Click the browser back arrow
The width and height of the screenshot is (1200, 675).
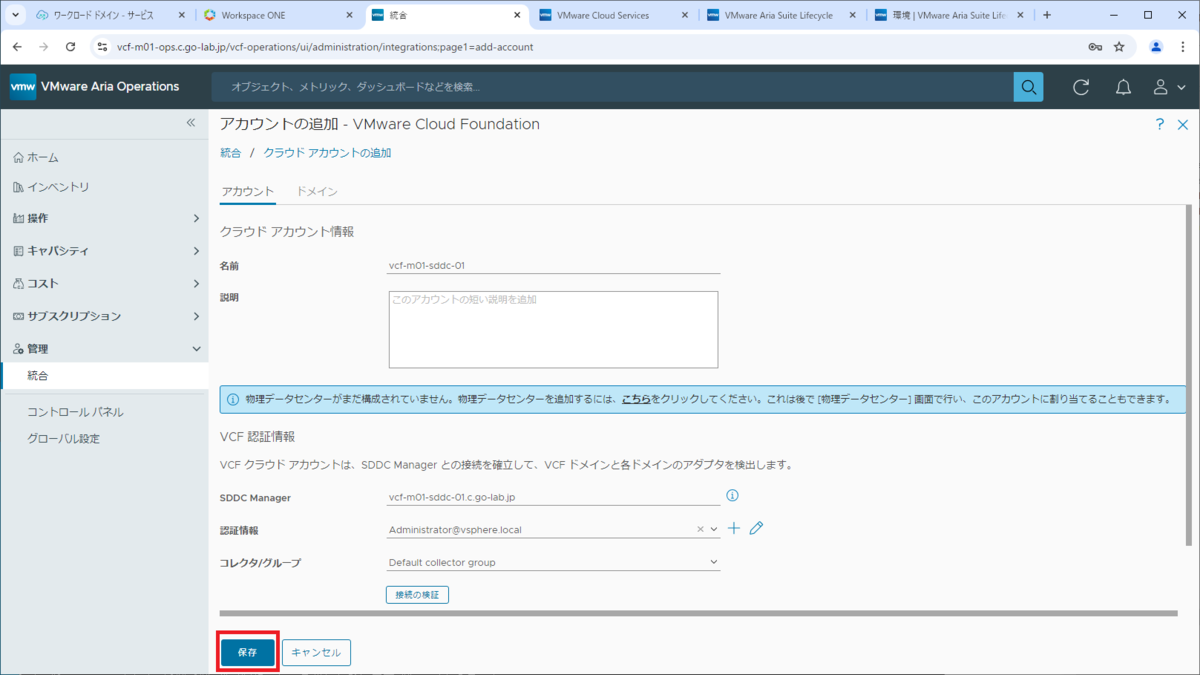(17, 46)
